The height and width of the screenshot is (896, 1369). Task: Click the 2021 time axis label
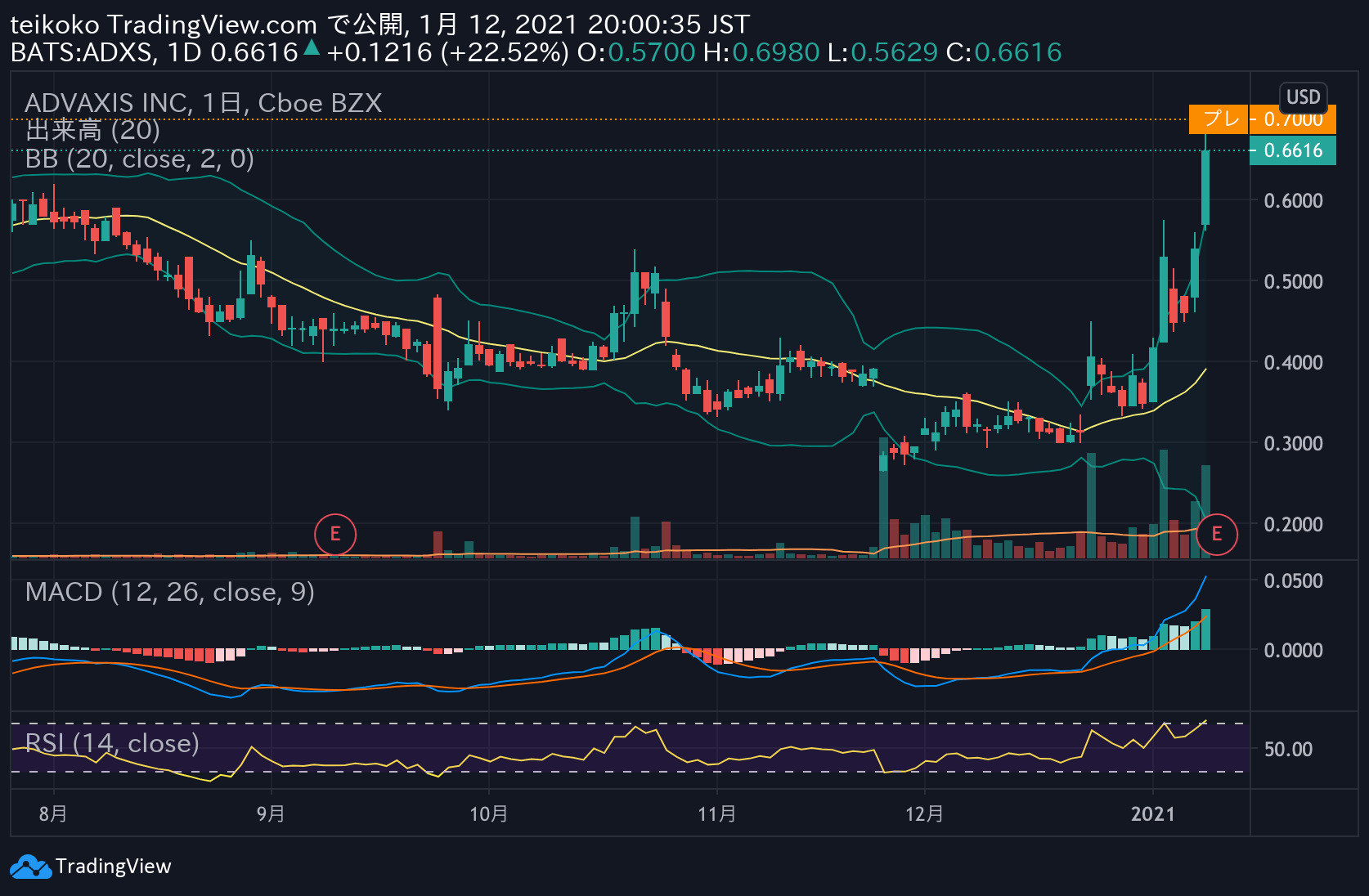point(1153,813)
